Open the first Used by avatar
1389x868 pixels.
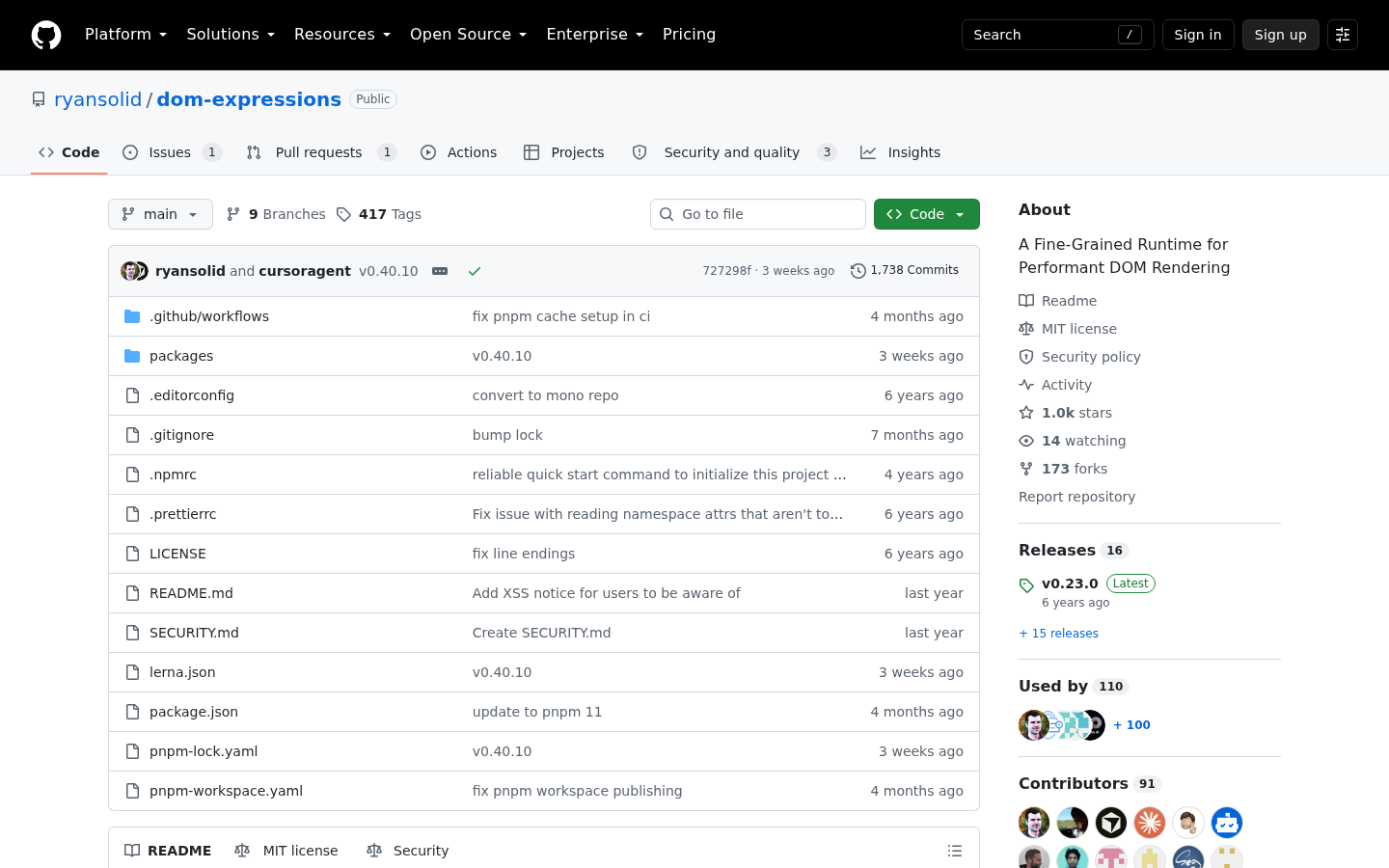point(1034,725)
